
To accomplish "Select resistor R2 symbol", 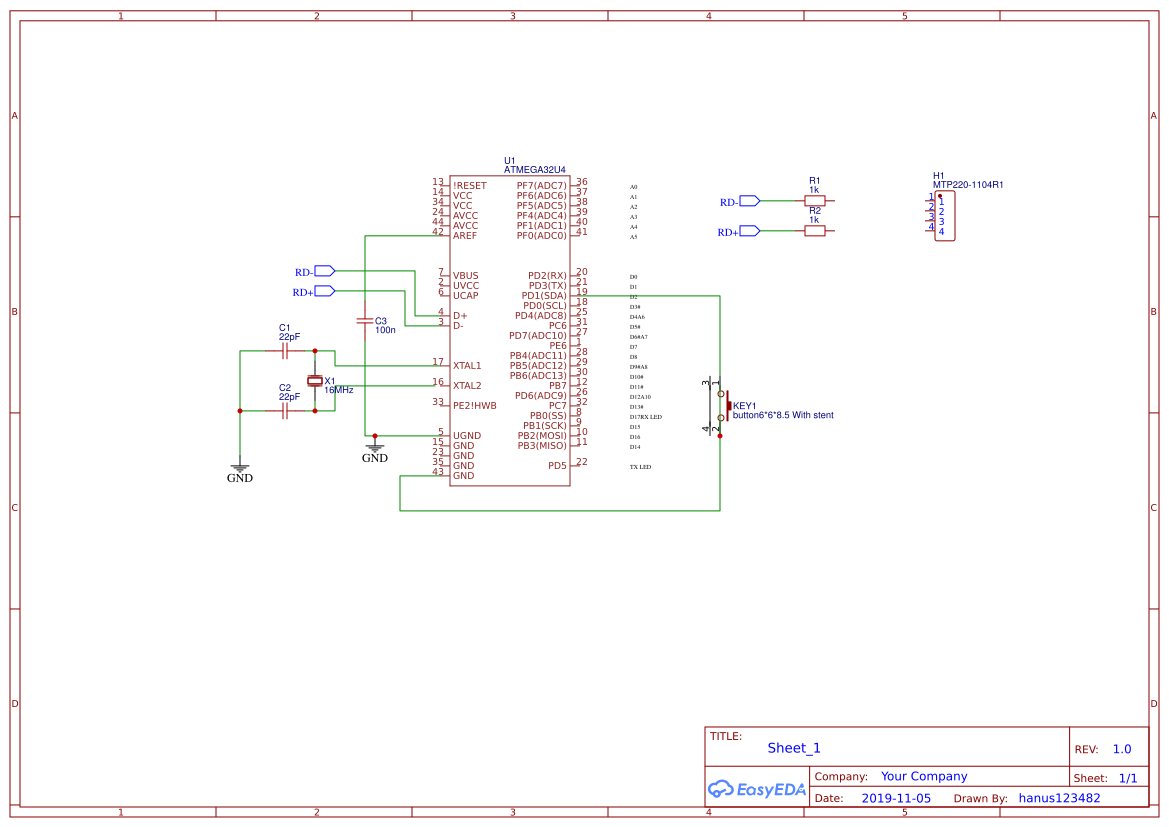I will (x=815, y=231).
